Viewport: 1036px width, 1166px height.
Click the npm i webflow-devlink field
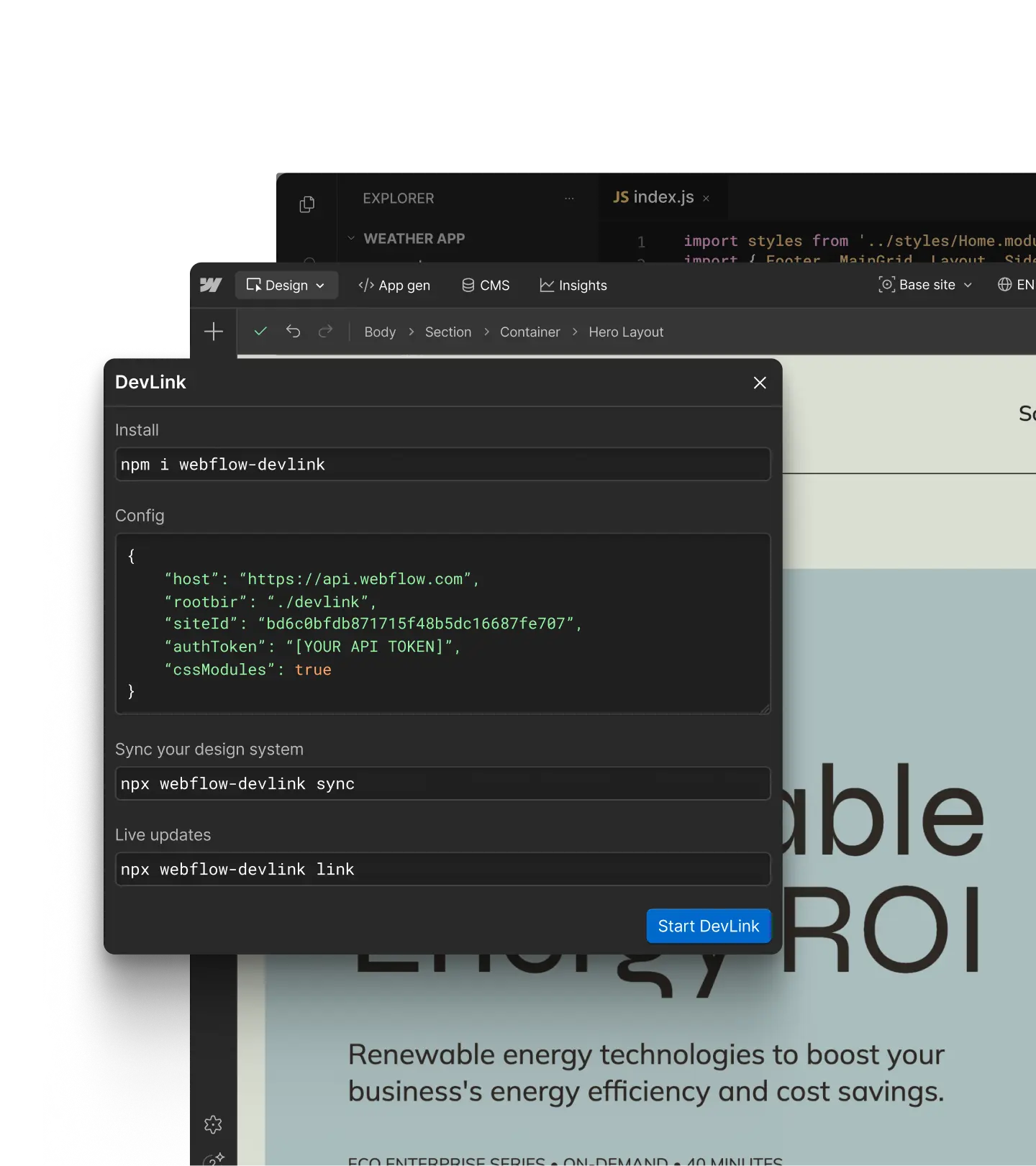443,465
